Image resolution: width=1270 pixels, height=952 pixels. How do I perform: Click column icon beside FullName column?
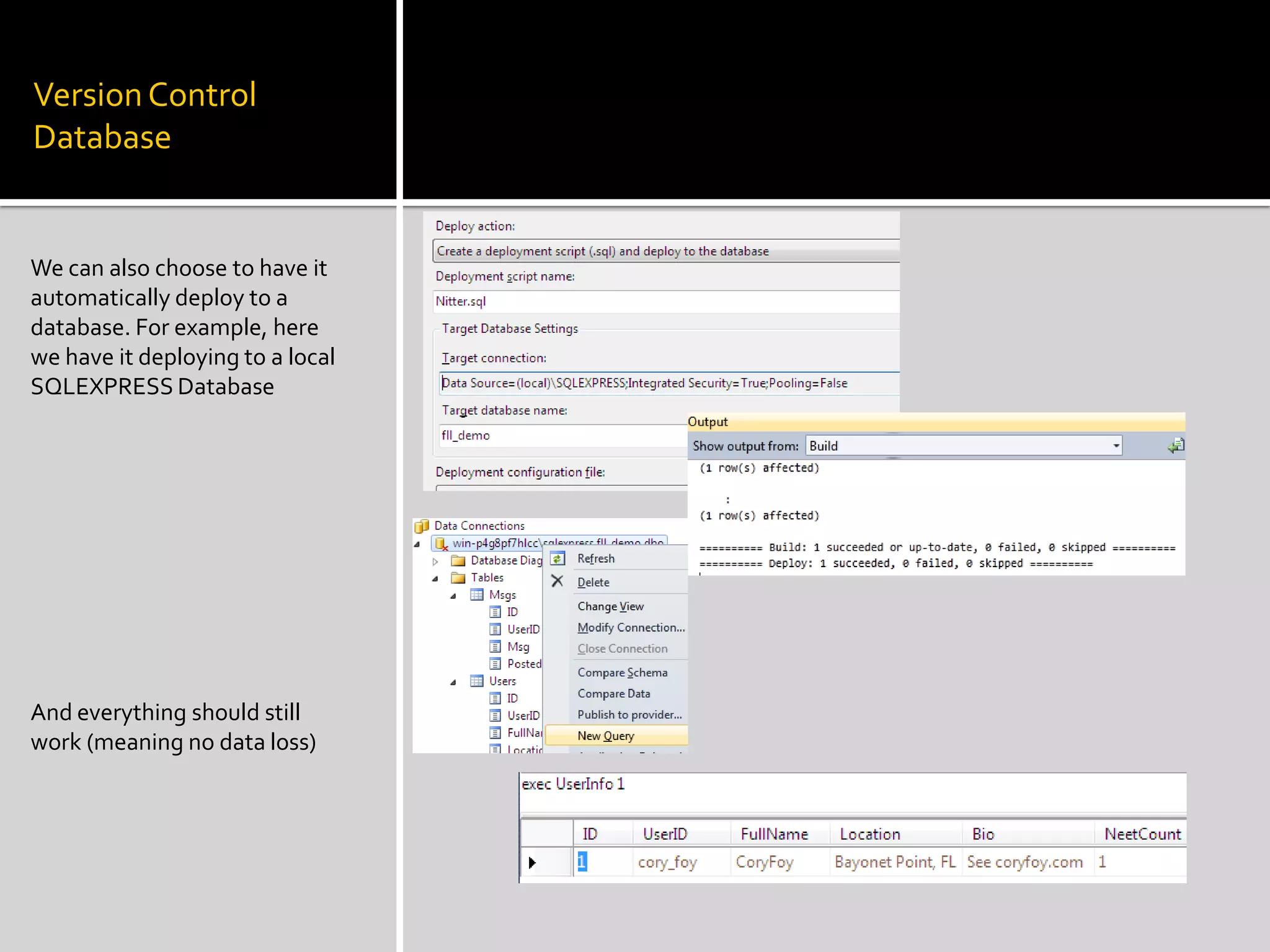(495, 733)
